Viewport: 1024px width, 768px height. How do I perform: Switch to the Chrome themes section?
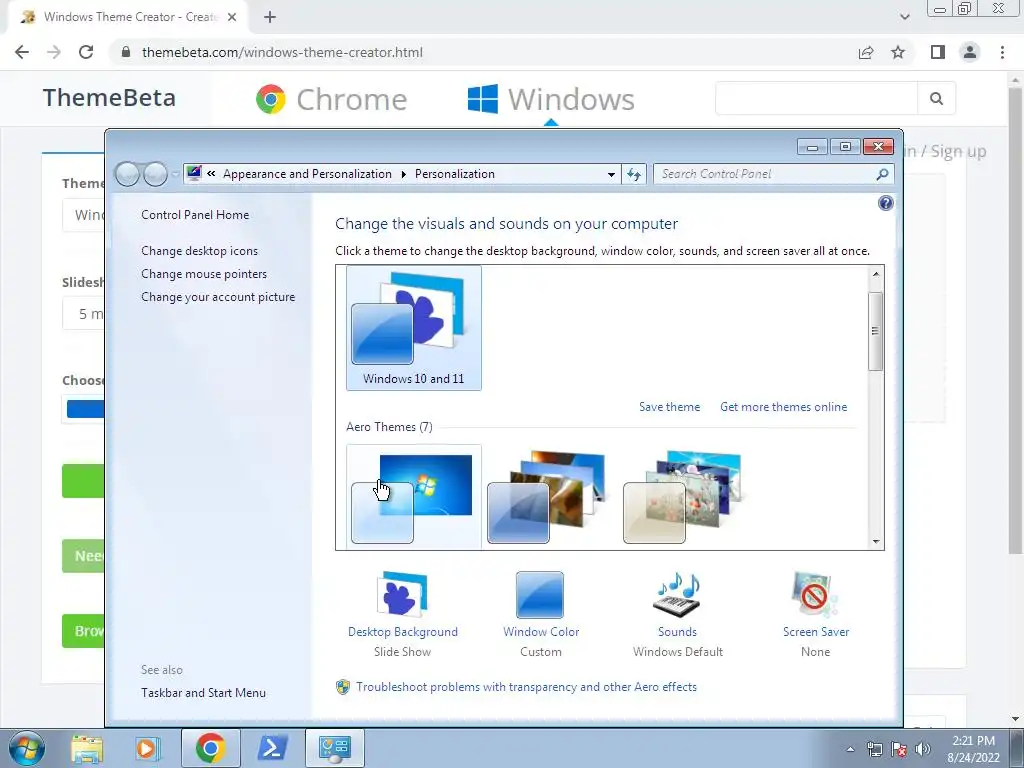click(331, 99)
